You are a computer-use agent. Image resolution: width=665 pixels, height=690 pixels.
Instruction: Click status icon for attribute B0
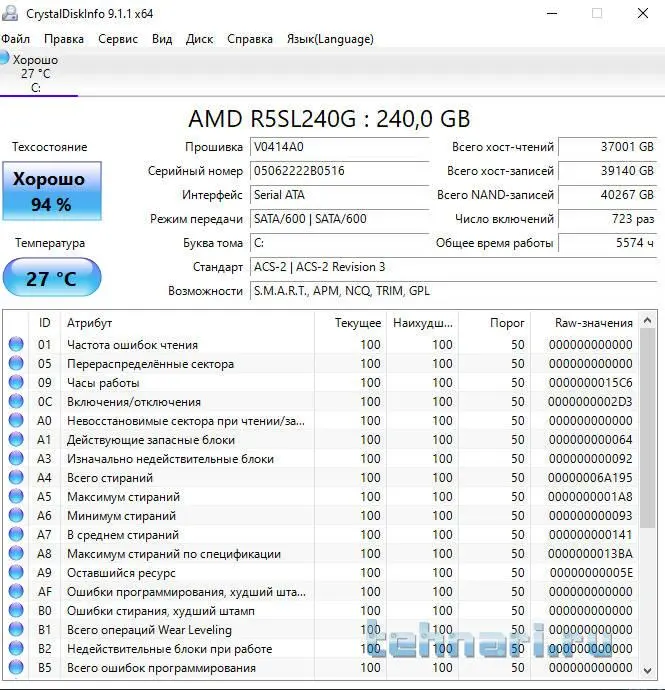(x=16, y=610)
